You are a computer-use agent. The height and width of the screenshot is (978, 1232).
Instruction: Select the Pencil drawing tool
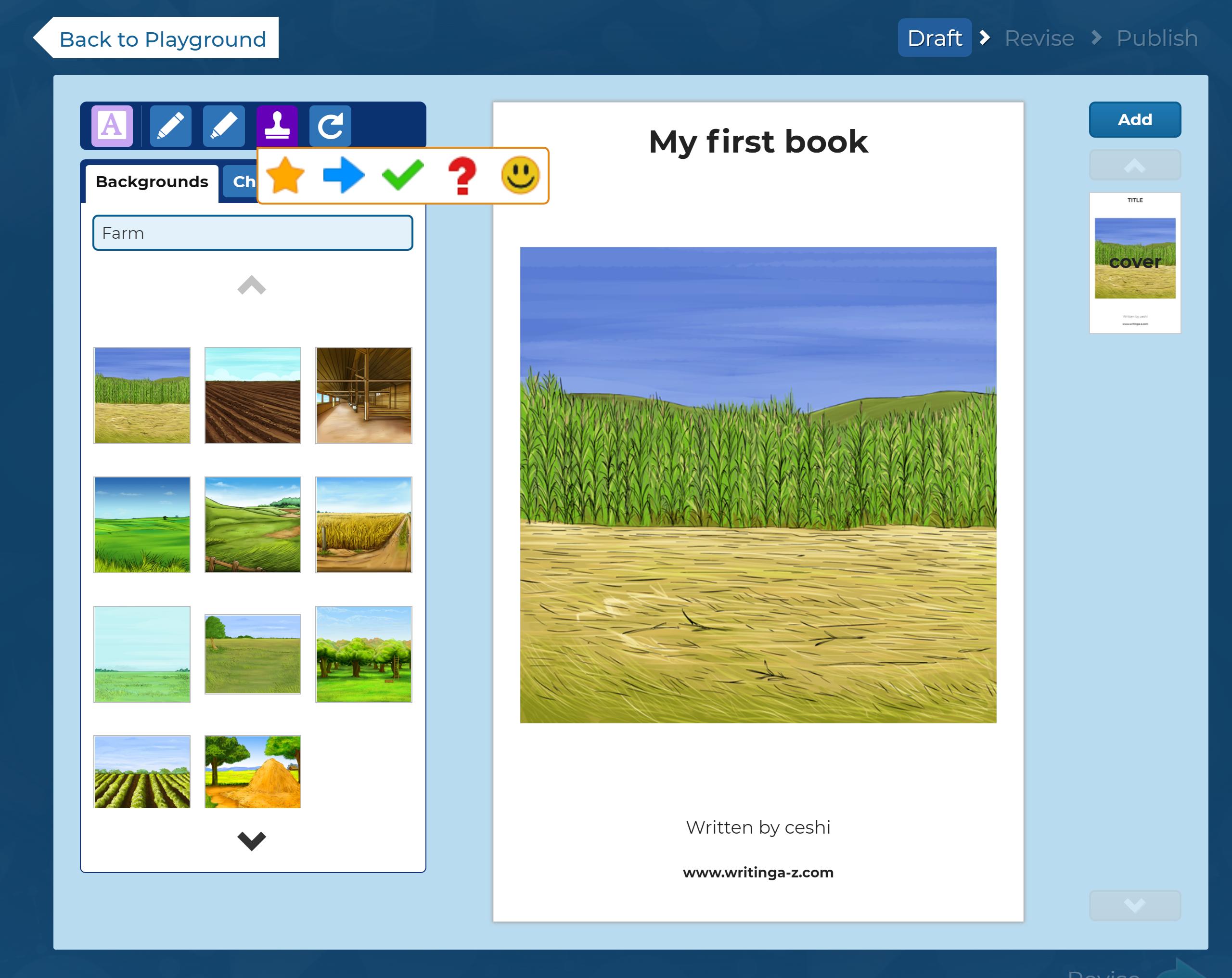[170, 125]
